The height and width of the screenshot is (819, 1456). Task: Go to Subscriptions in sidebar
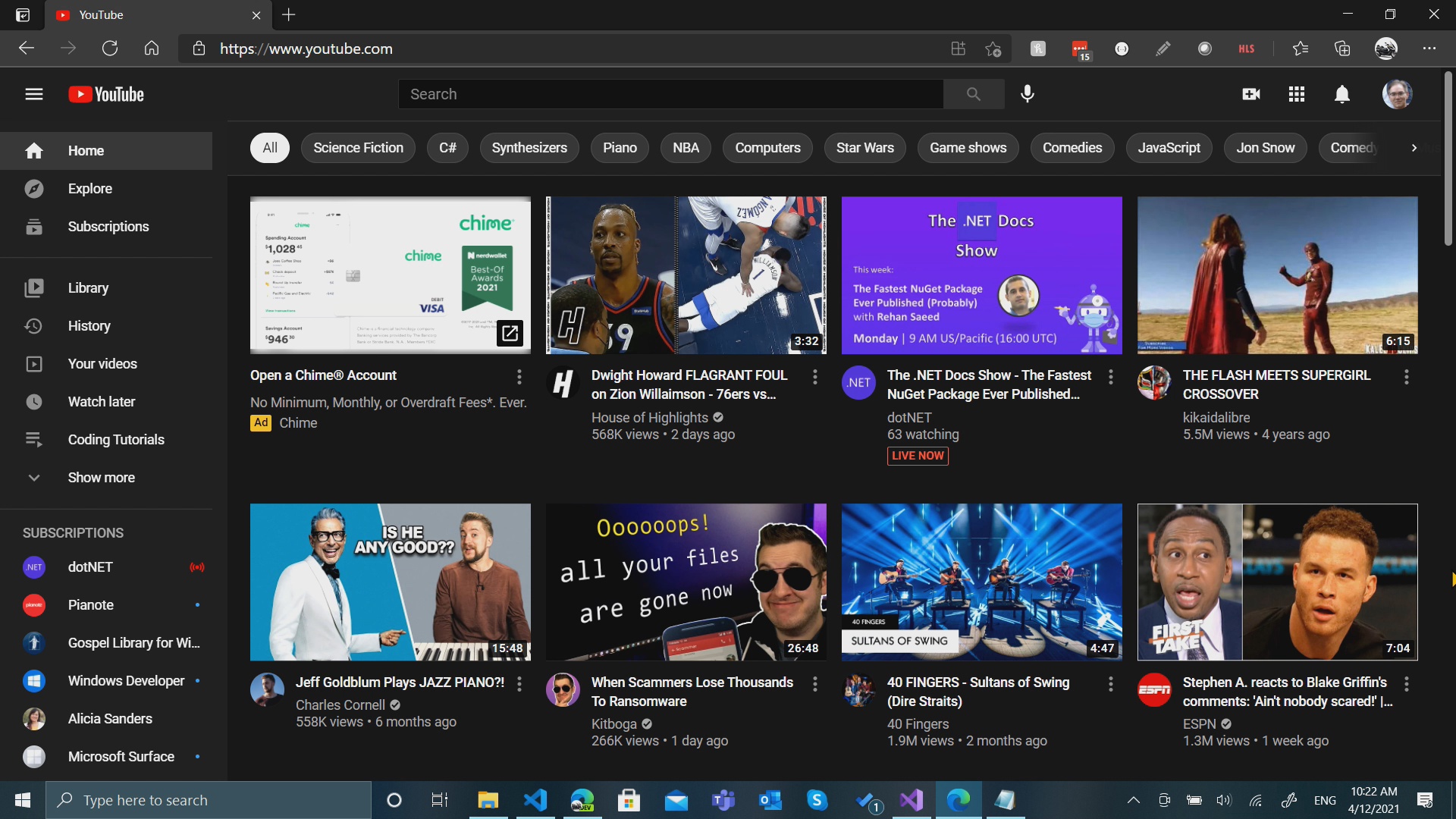[x=108, y=227]
